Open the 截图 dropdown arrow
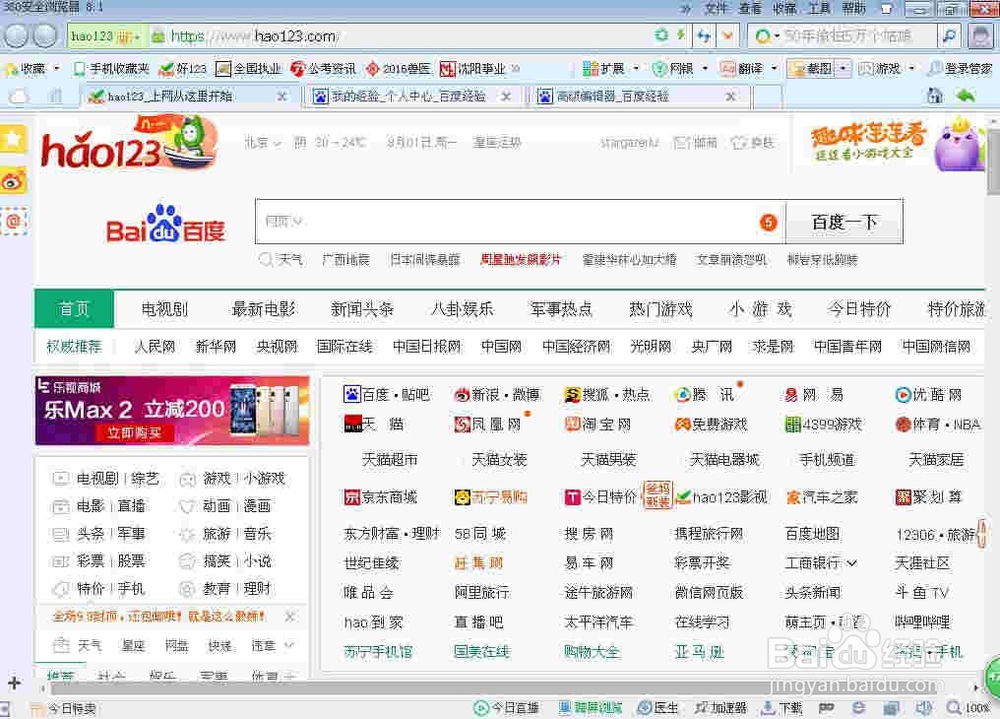 pos(843,68)
